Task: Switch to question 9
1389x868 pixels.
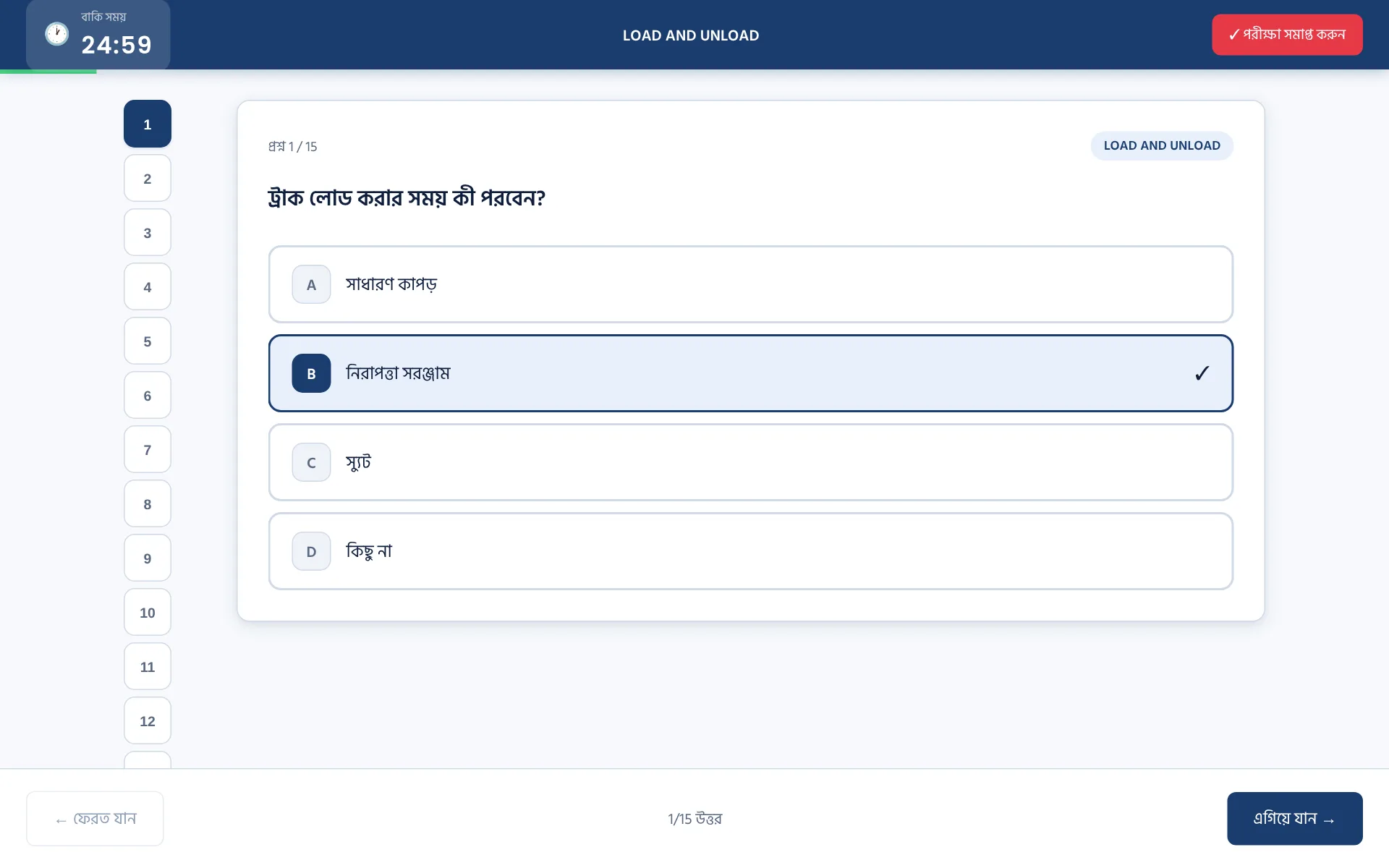Action: click(148, 558)
